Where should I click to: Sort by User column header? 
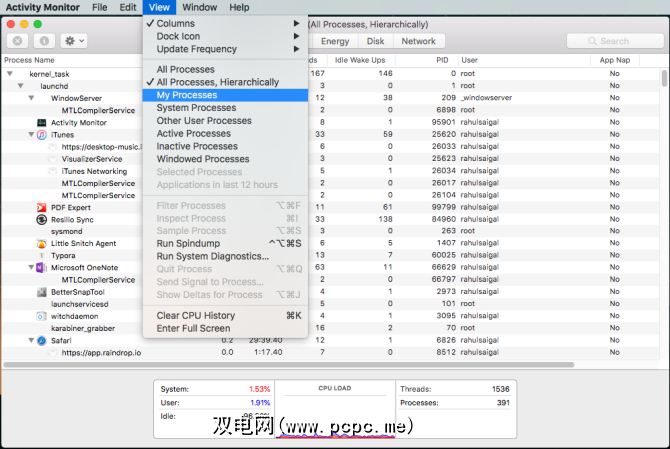click(x=524, y=60)
